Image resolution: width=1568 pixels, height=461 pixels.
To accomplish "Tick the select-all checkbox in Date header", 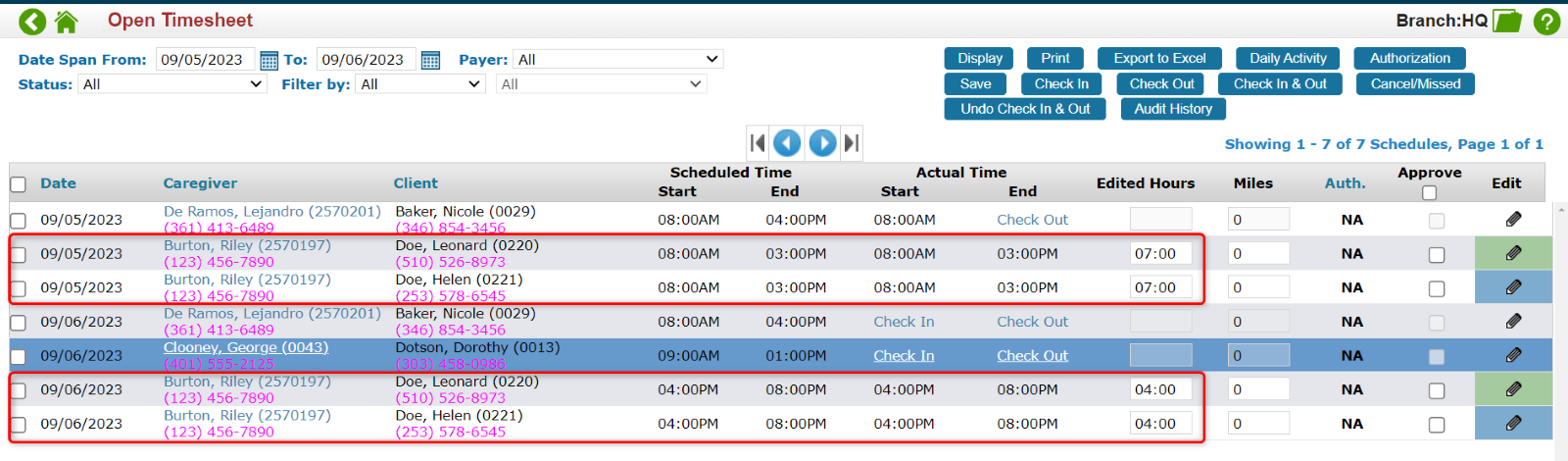I will click(x=18, y=184).
